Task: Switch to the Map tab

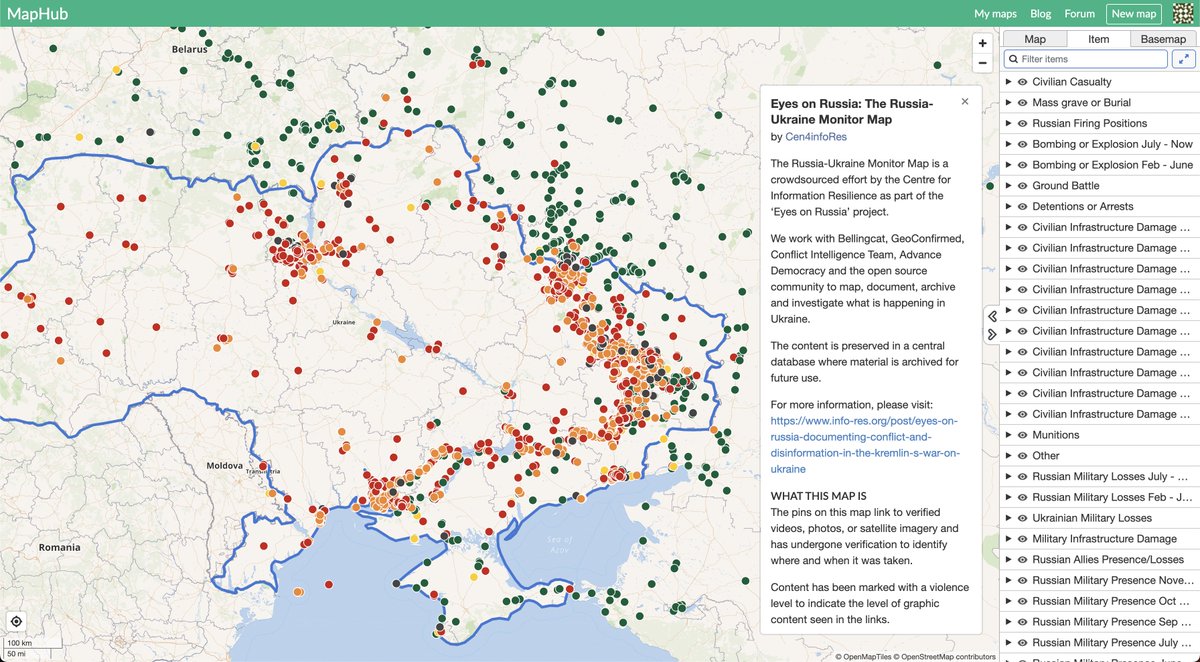Action: [1035, 39]
